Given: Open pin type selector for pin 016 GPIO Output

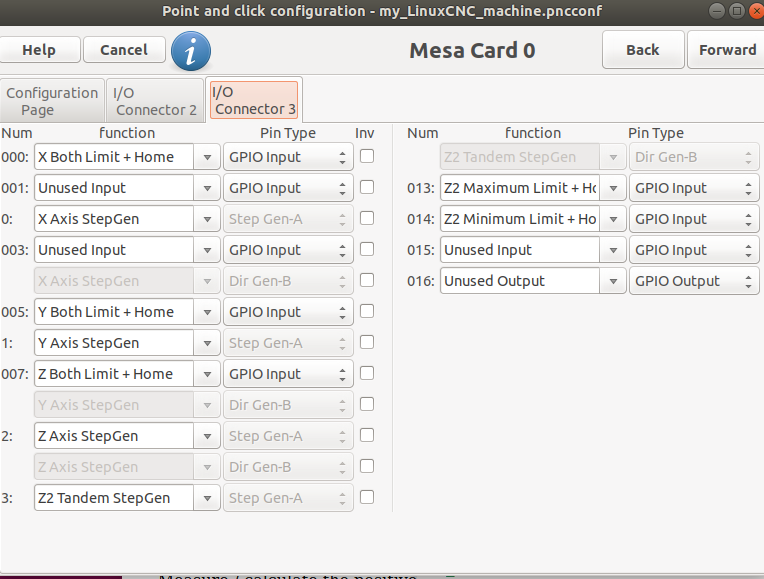Looking at the screenshot, I should [694, 281].
